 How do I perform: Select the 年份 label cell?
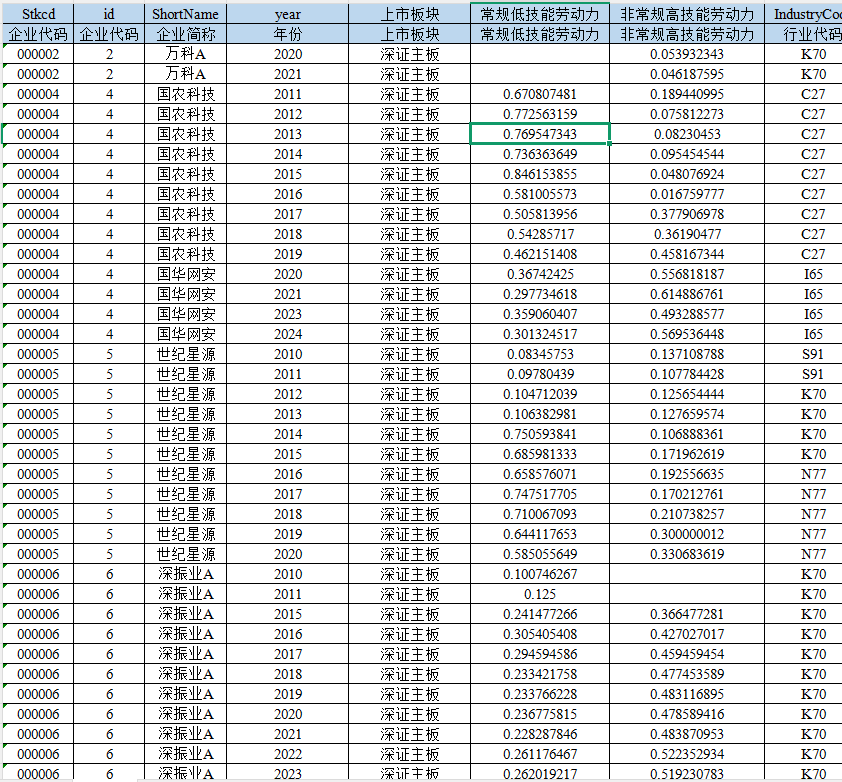(287, 34)
